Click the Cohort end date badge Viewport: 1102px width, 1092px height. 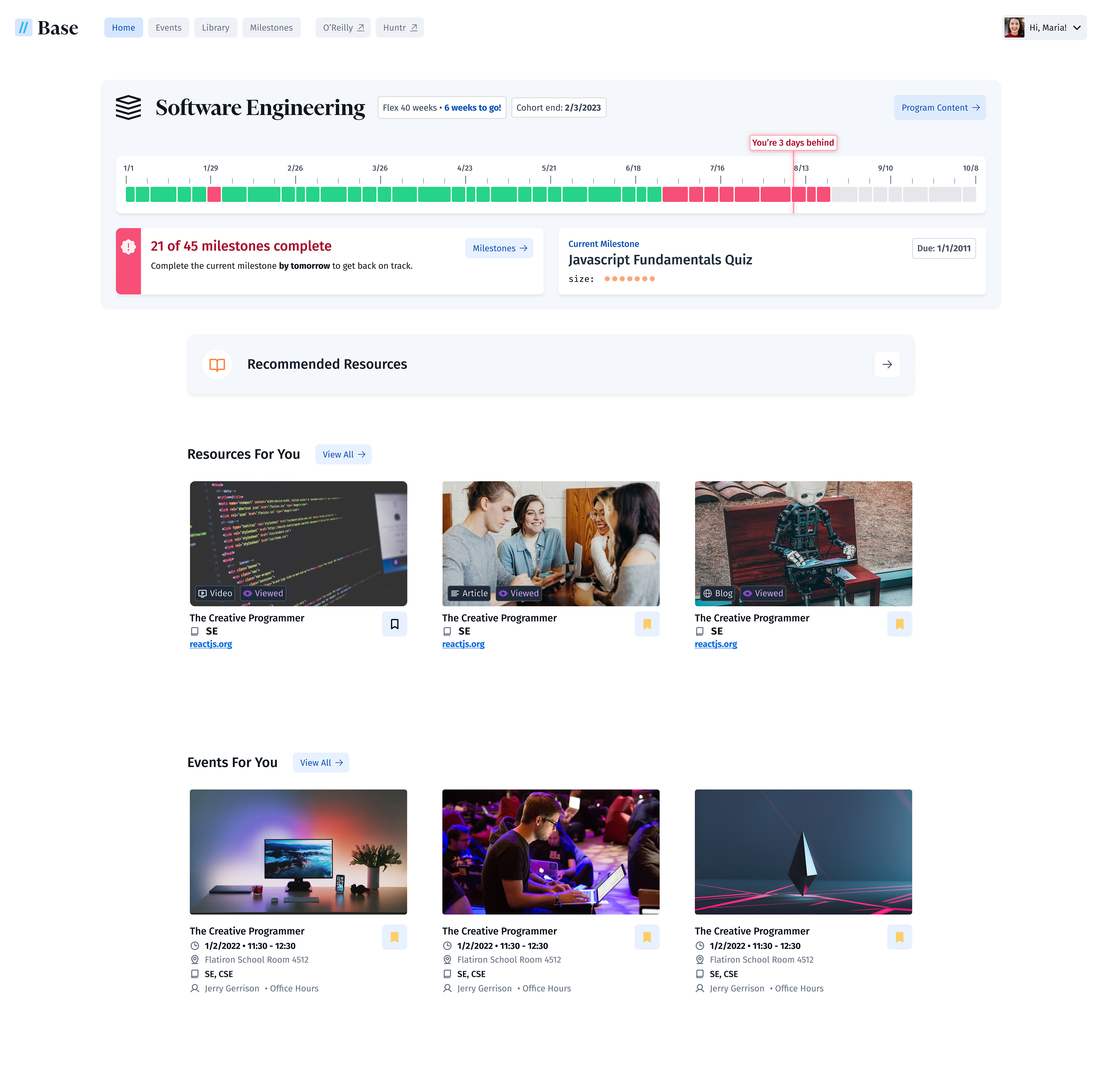click(558, 107)
